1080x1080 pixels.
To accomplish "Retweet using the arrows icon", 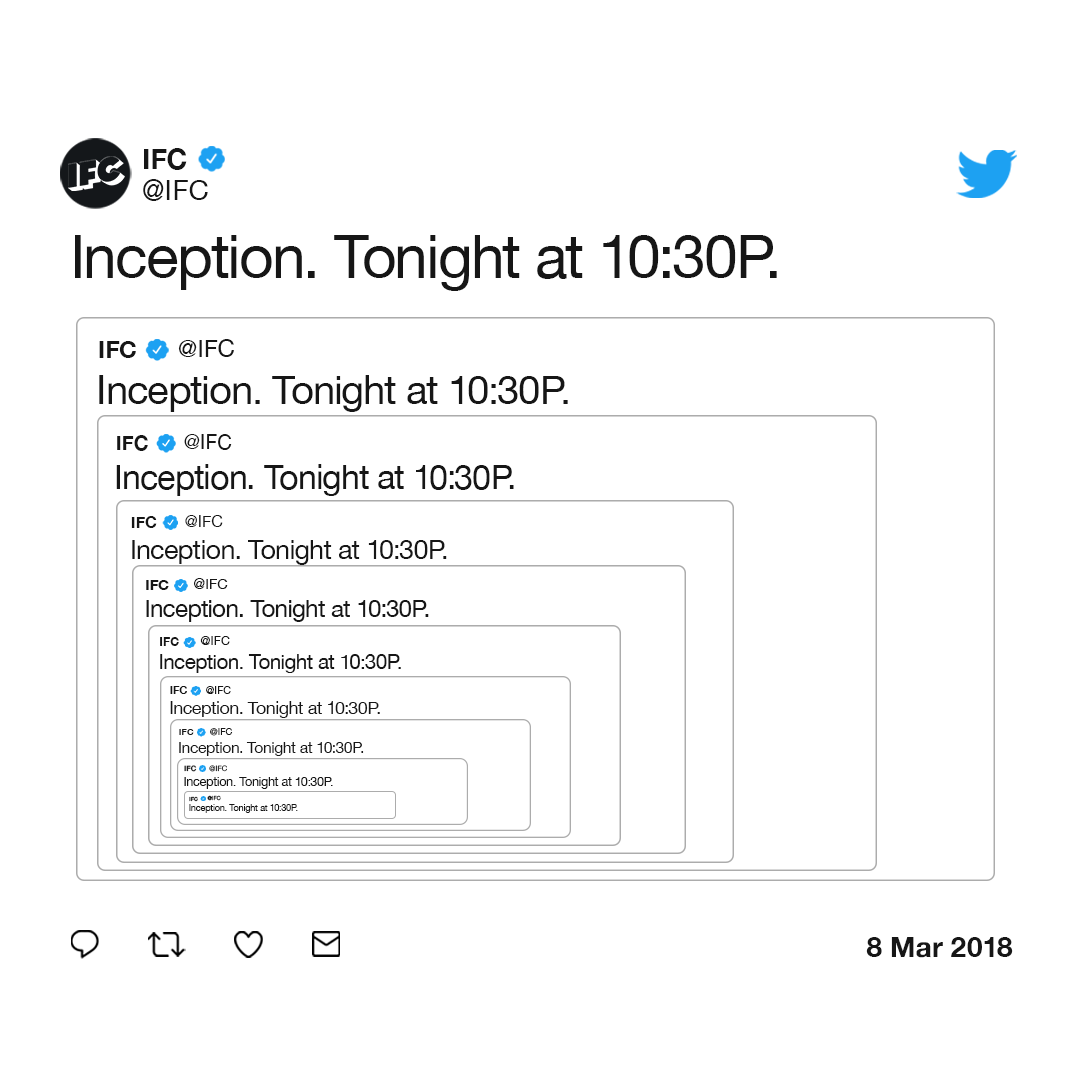I will 166,944.
